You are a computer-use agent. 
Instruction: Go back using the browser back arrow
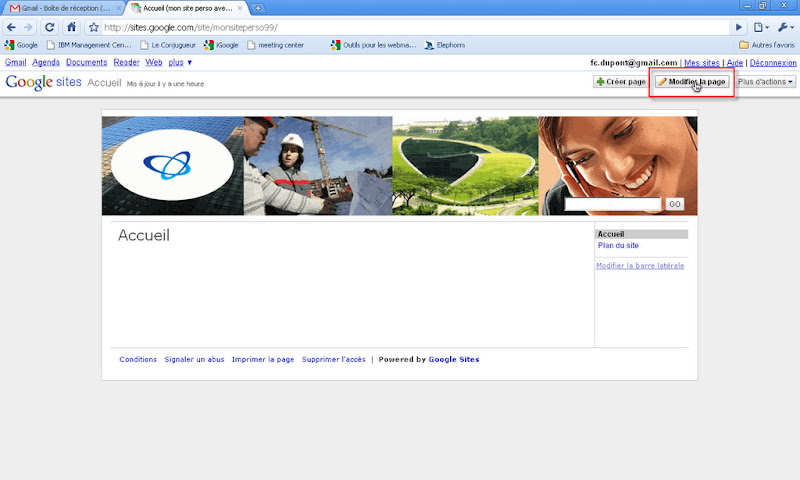pos(11,27)
